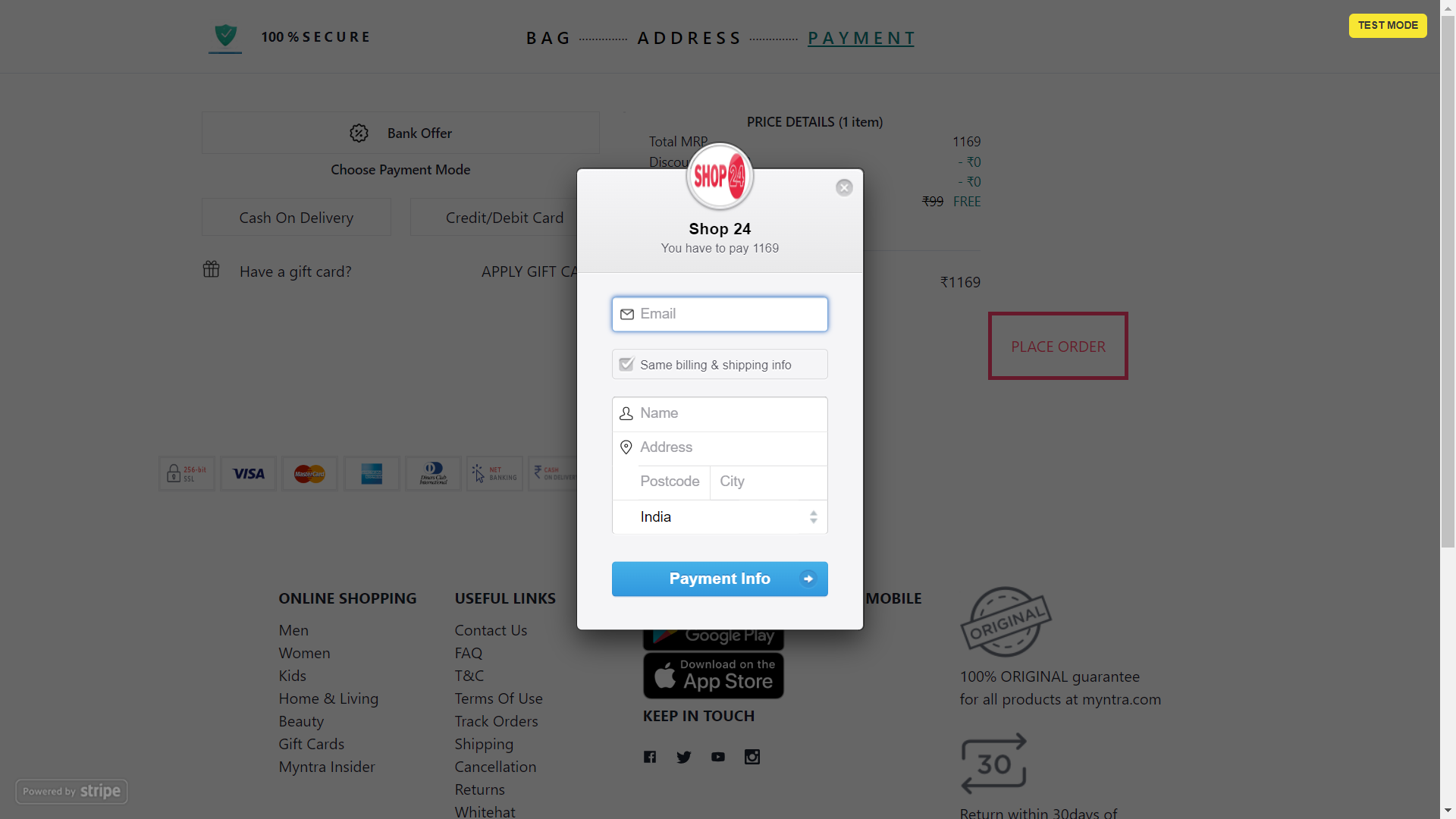Go back to the BAG step
This screenshot has height=819, width=1456.
[548, 38]
